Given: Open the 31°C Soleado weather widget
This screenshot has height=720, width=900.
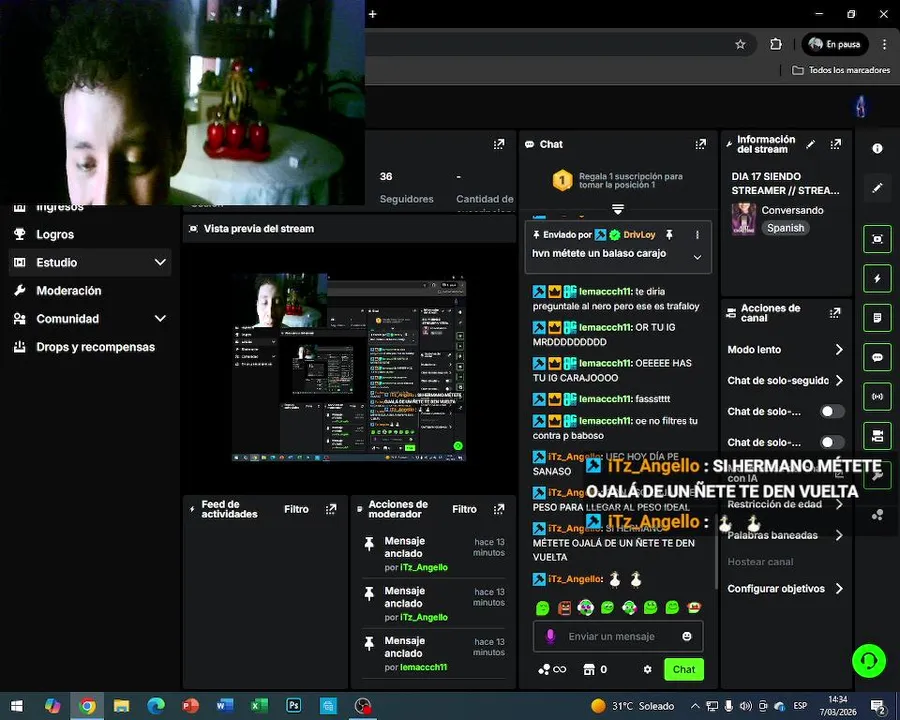Looking at the screenshot, I should coord(633,706).
